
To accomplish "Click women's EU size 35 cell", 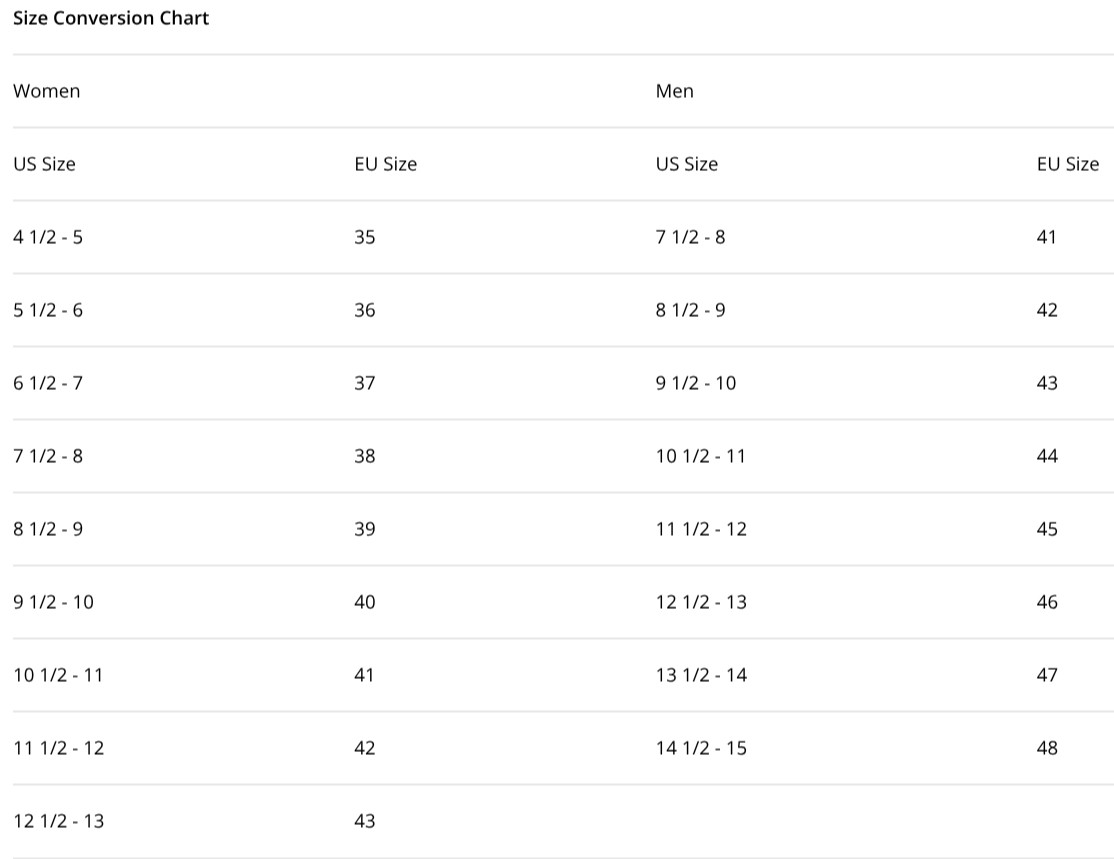I will pyautogui.click(x=365, y=237).
